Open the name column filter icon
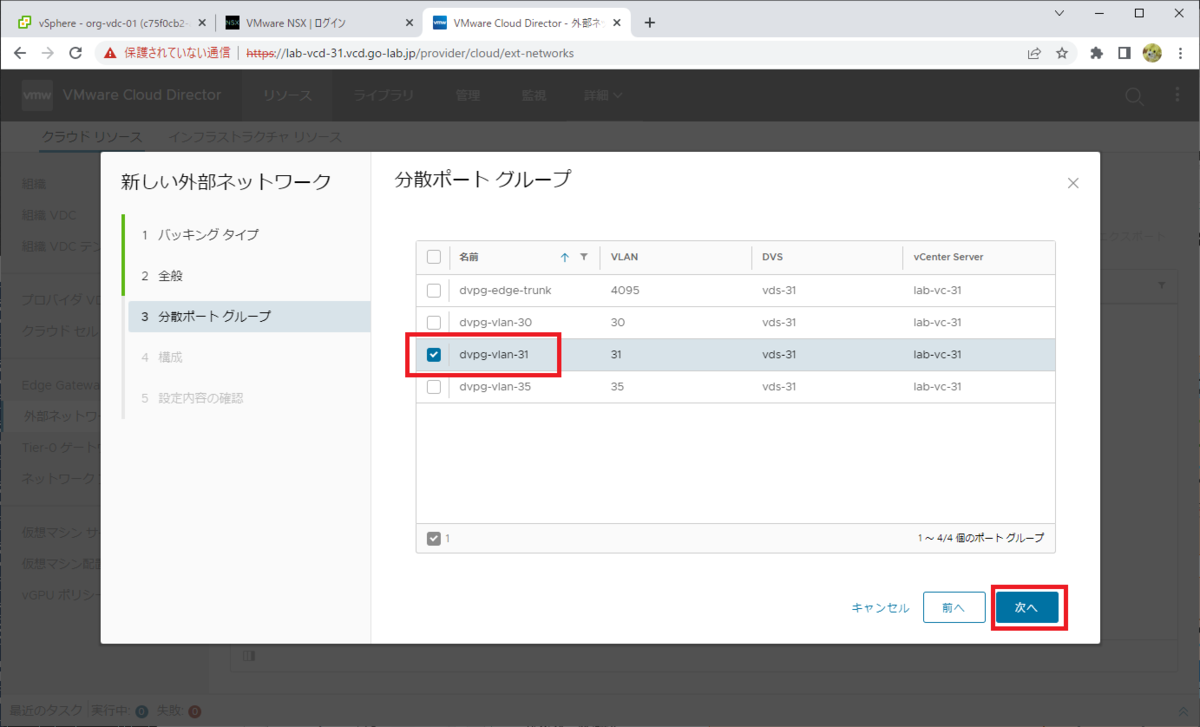Screen dimensions: 1200x727 pos(584,257)
